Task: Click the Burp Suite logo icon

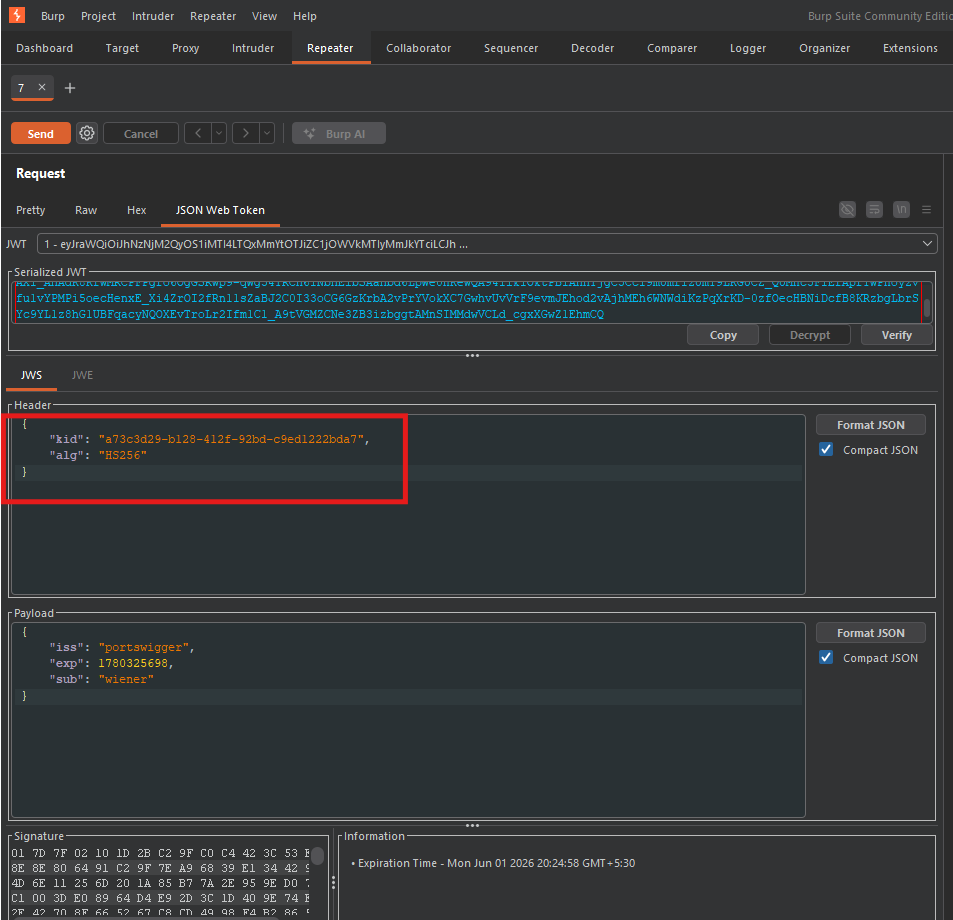Action: click(16, 15)
